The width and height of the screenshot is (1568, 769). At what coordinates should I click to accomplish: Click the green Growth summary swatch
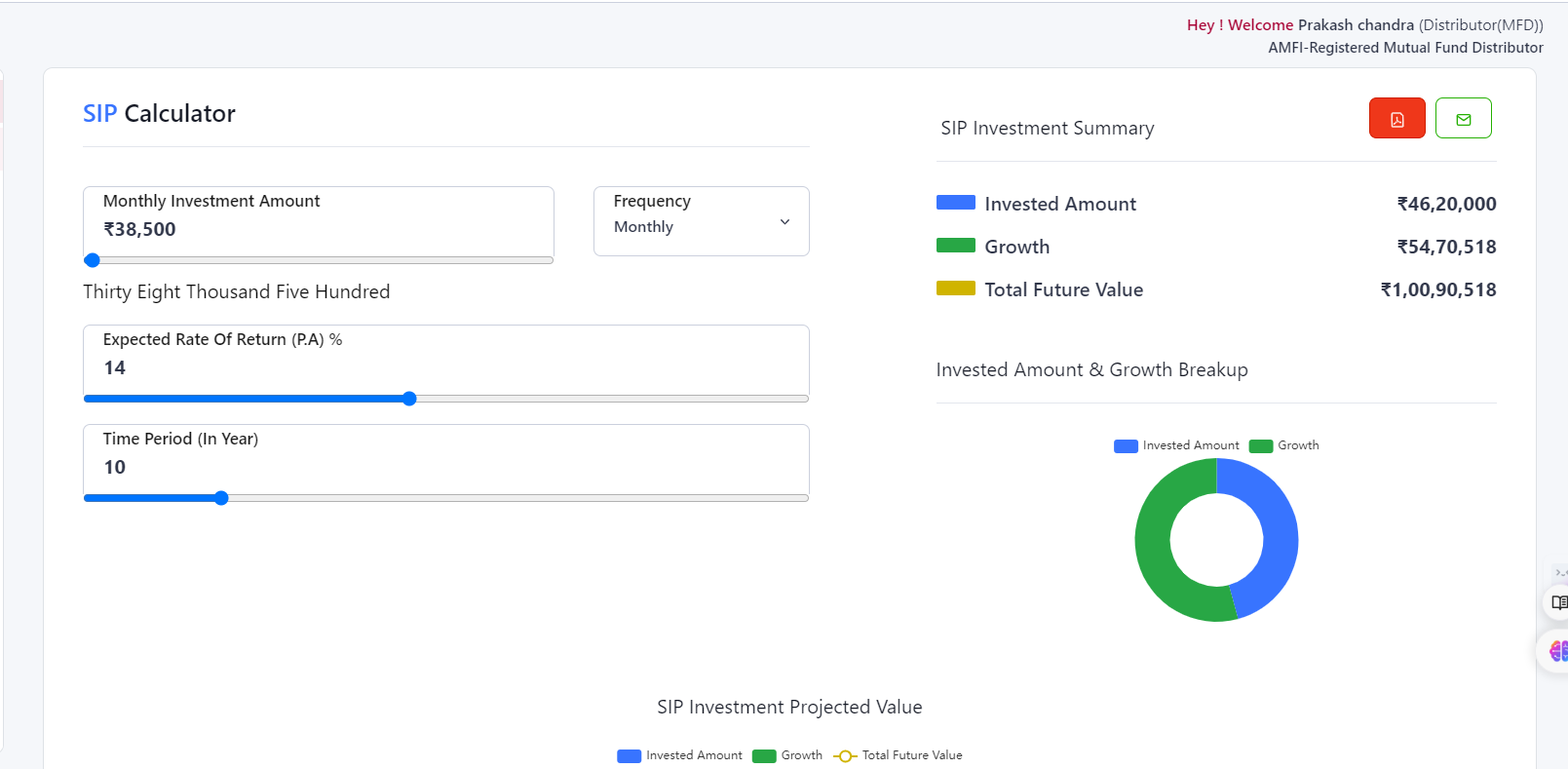click(x=955, y=246)
